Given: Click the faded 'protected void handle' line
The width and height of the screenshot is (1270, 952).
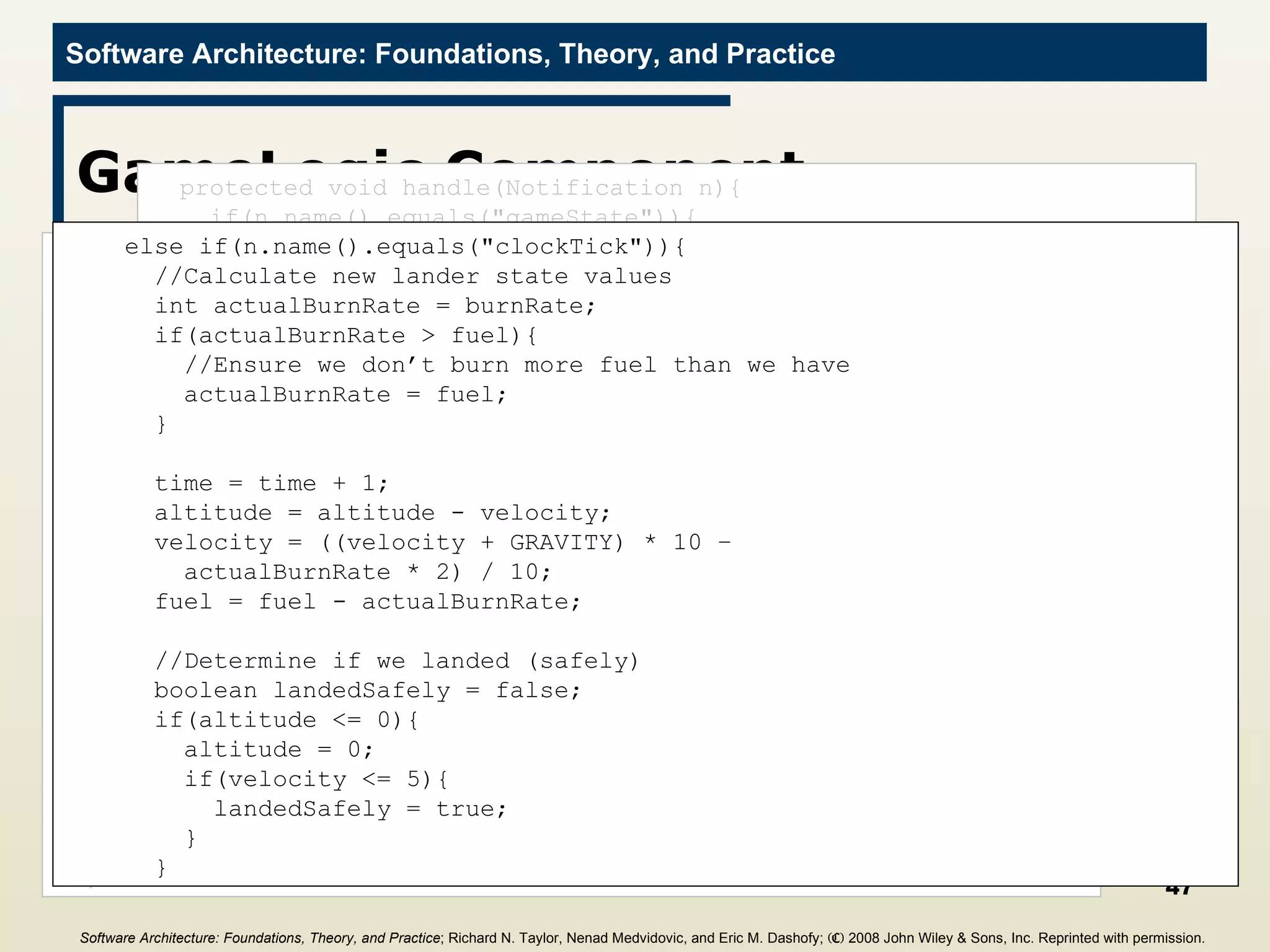Looking at the screenshot, I should (459, 188).
